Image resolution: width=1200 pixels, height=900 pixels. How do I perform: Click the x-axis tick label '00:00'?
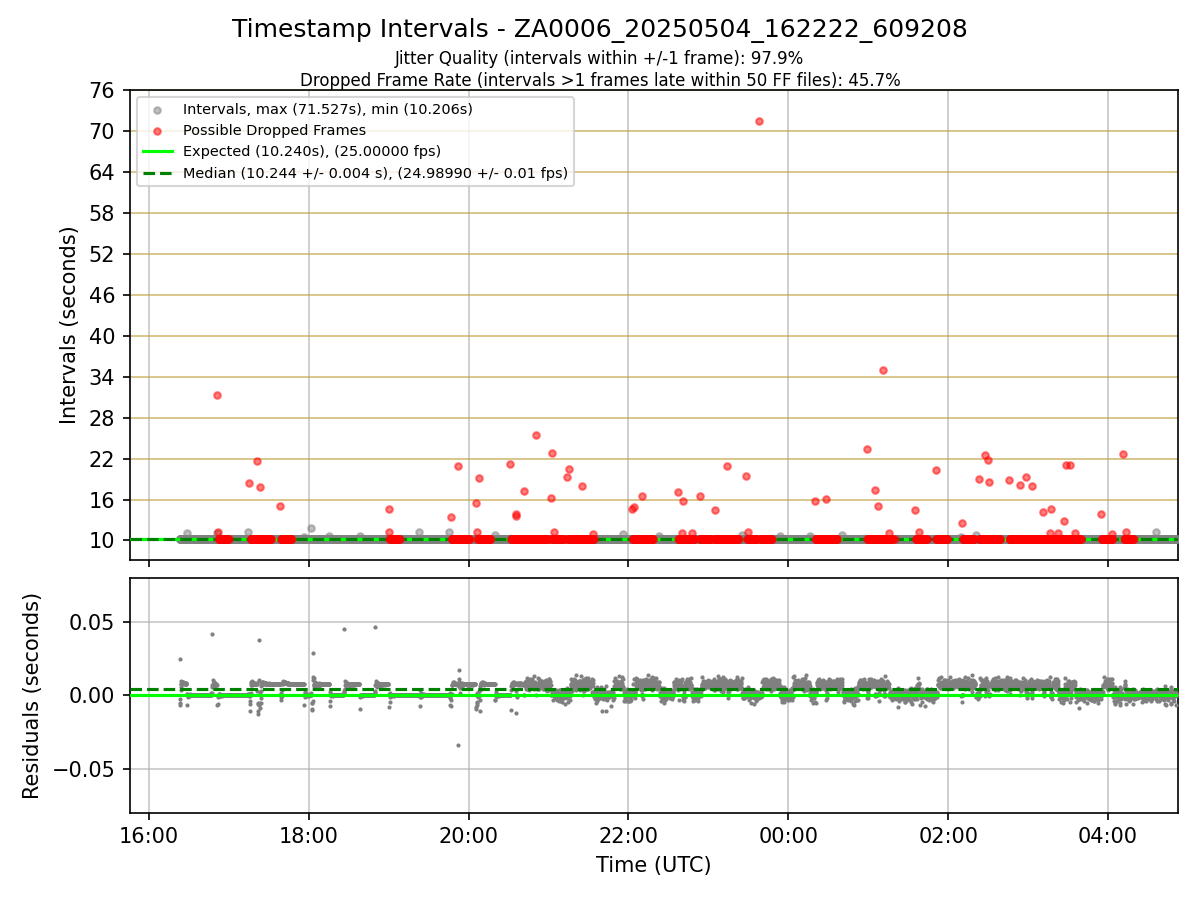pyautogui.click(x=788, y=834)
